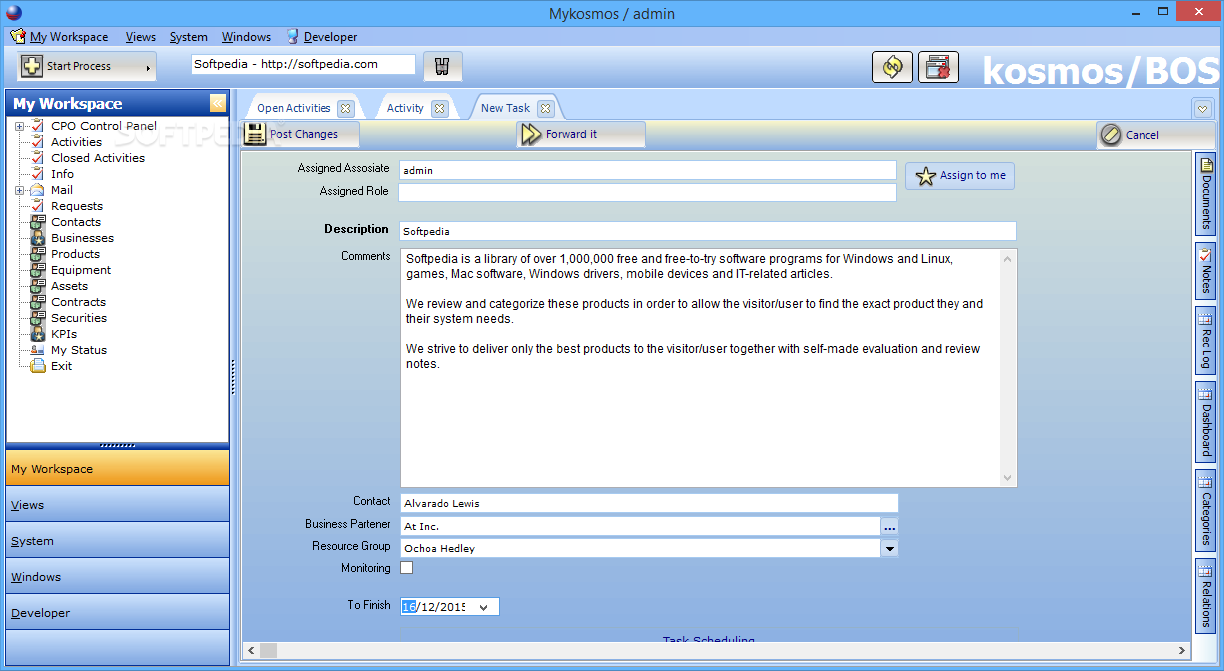1224x671 pixels.
Task: Open the Notes side panel
Action: 1206,271
